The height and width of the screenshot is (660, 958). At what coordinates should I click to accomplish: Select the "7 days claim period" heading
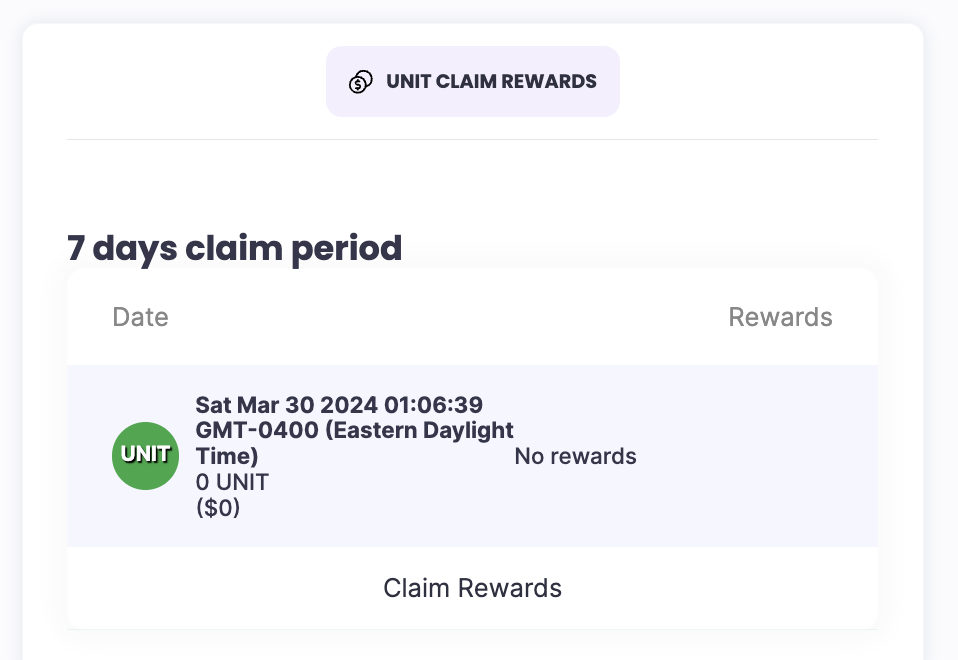pos(234,248)
